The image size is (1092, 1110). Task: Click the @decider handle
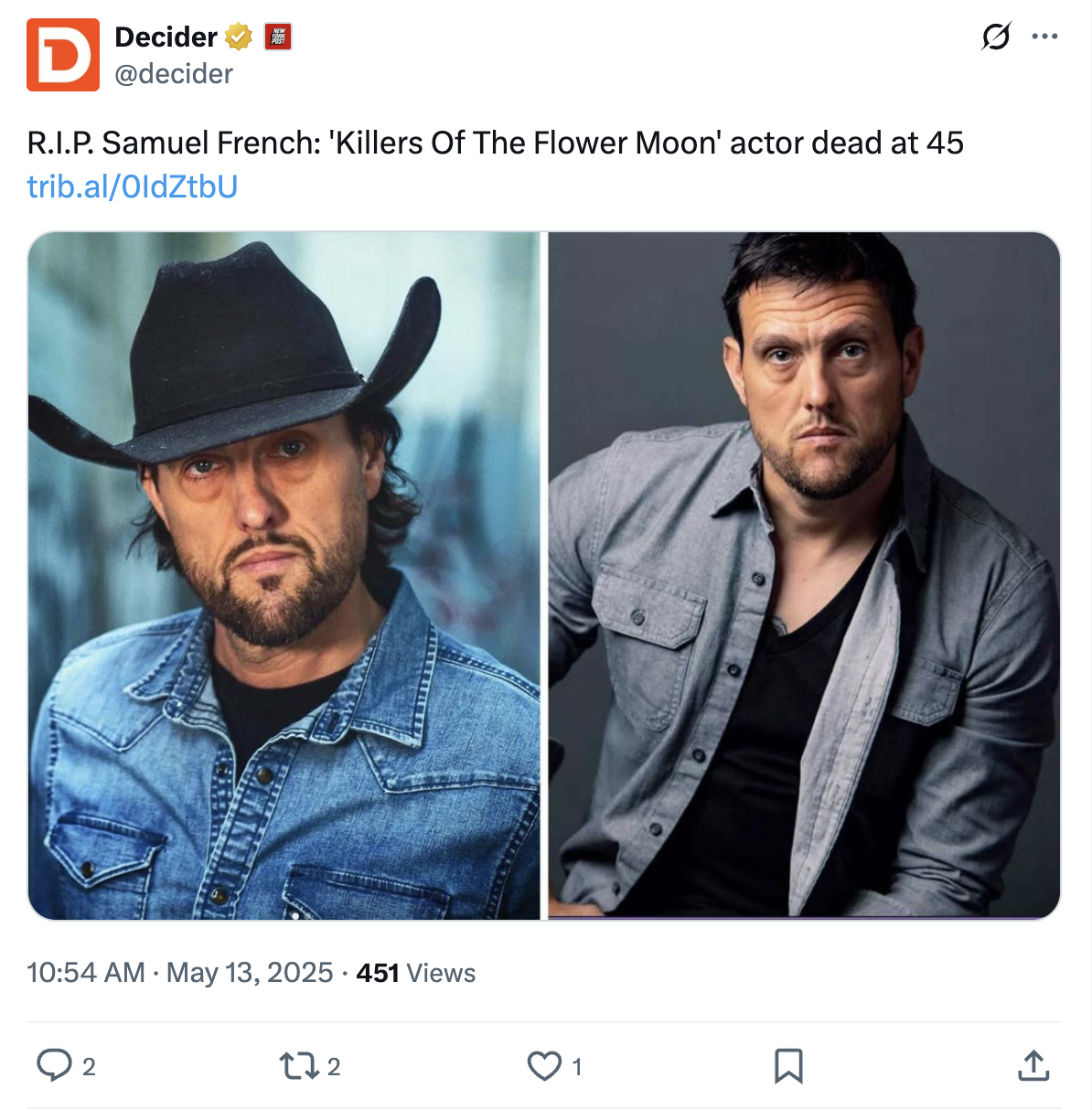[174, 74]
